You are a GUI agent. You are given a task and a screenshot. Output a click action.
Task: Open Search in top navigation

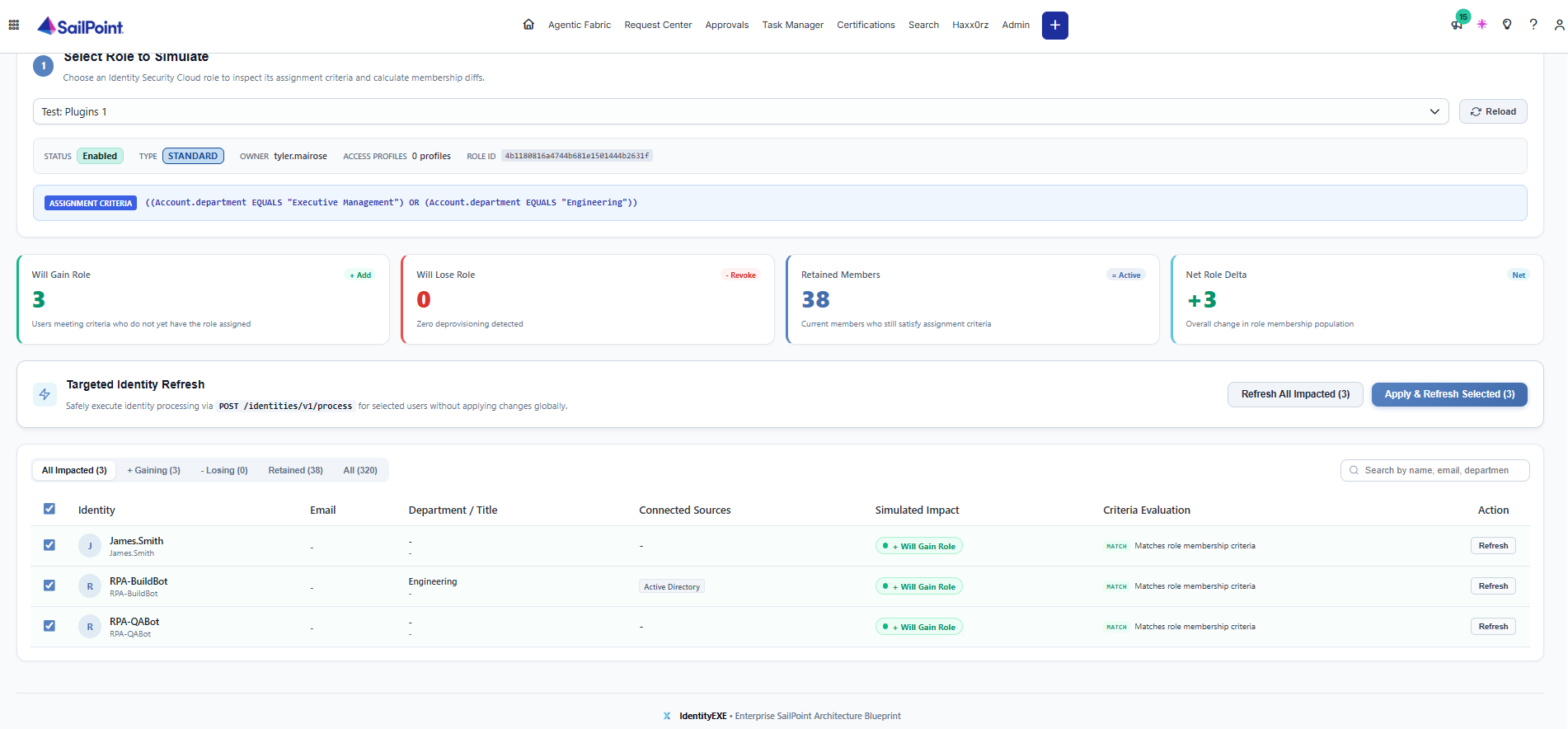click(x=923, y=25)
